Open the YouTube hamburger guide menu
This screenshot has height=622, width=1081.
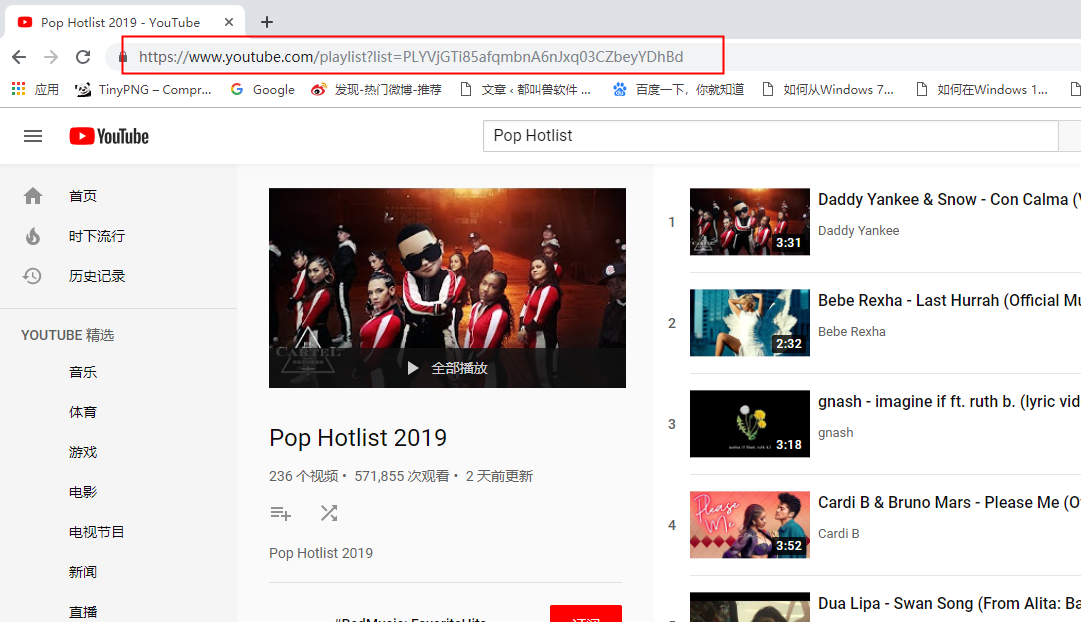tap(33, 137)
